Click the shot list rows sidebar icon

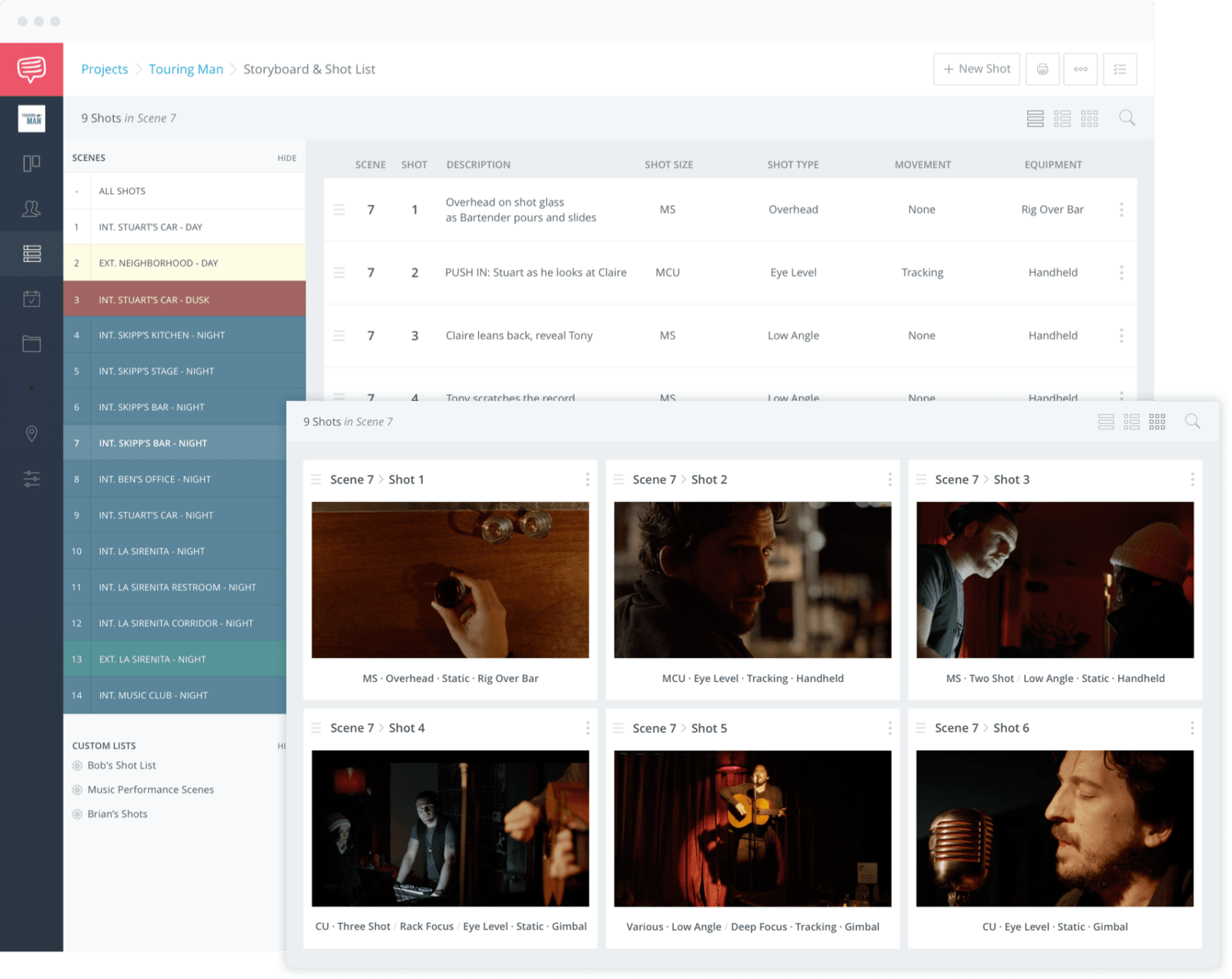(32, 253)
